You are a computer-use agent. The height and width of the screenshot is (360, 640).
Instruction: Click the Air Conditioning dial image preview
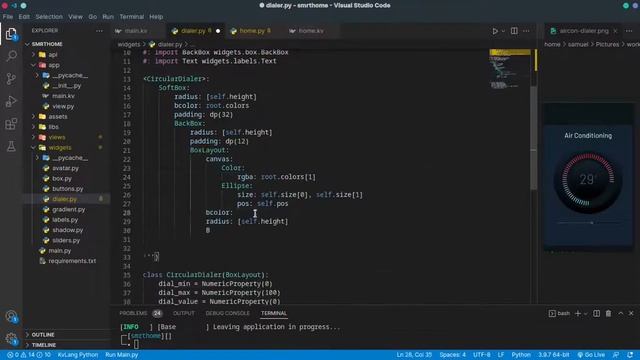click(x=588, y=176)
